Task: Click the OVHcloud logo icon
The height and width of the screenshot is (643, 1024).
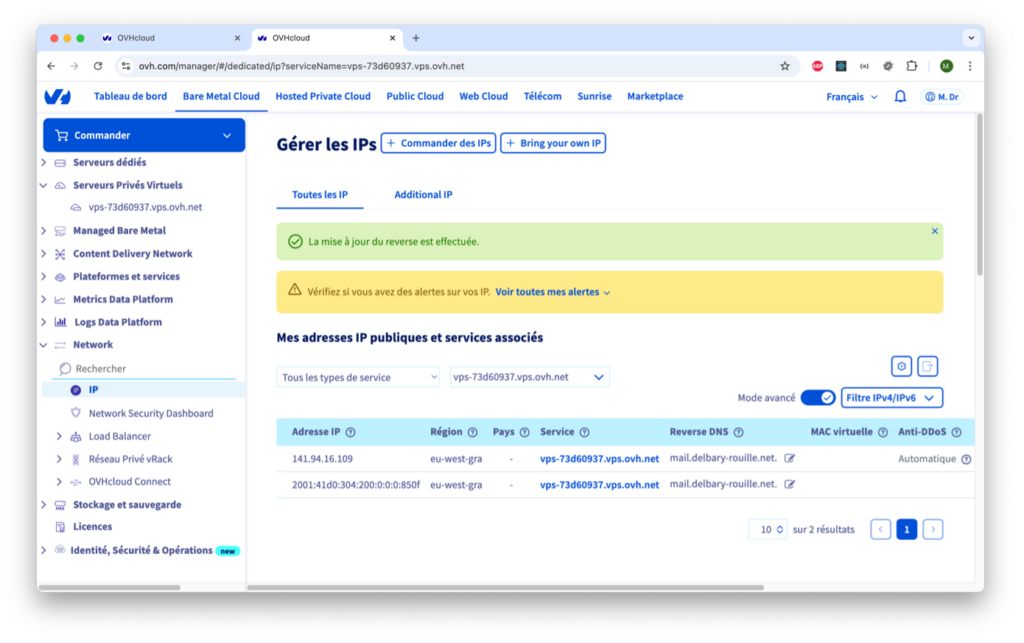Action: (x=57, y=97)
